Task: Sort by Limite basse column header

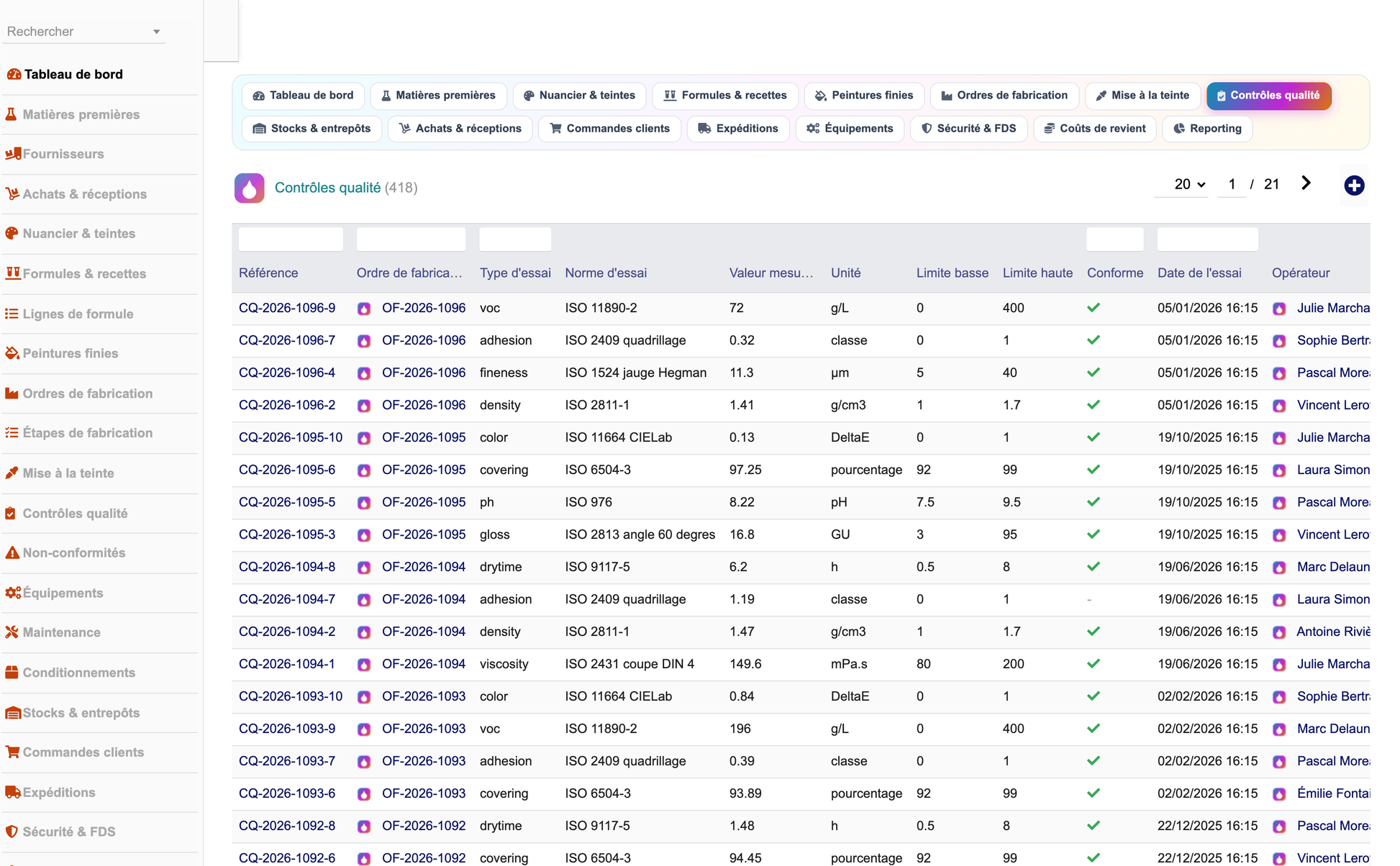Action: pyautogui.click(x=952, y=273)
